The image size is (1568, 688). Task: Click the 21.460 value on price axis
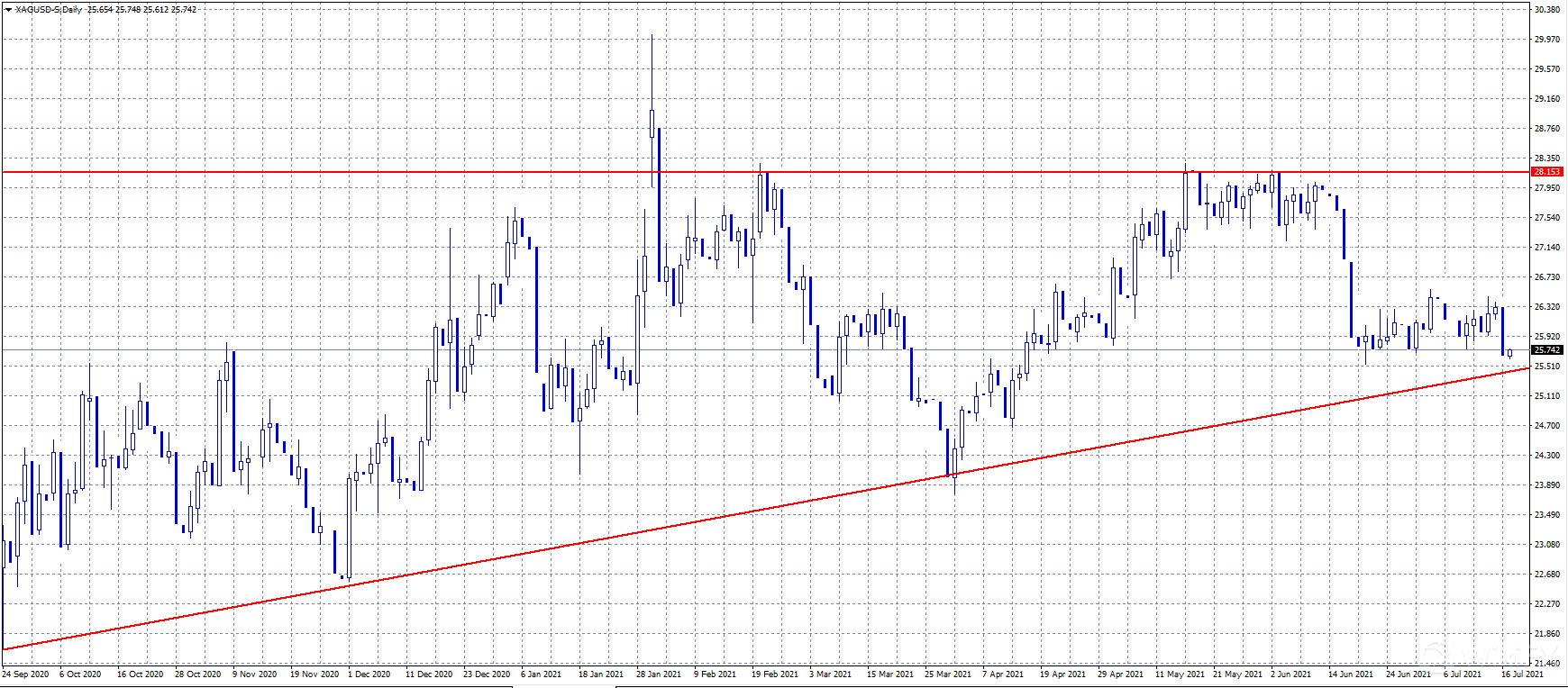tap(1546, 663)
